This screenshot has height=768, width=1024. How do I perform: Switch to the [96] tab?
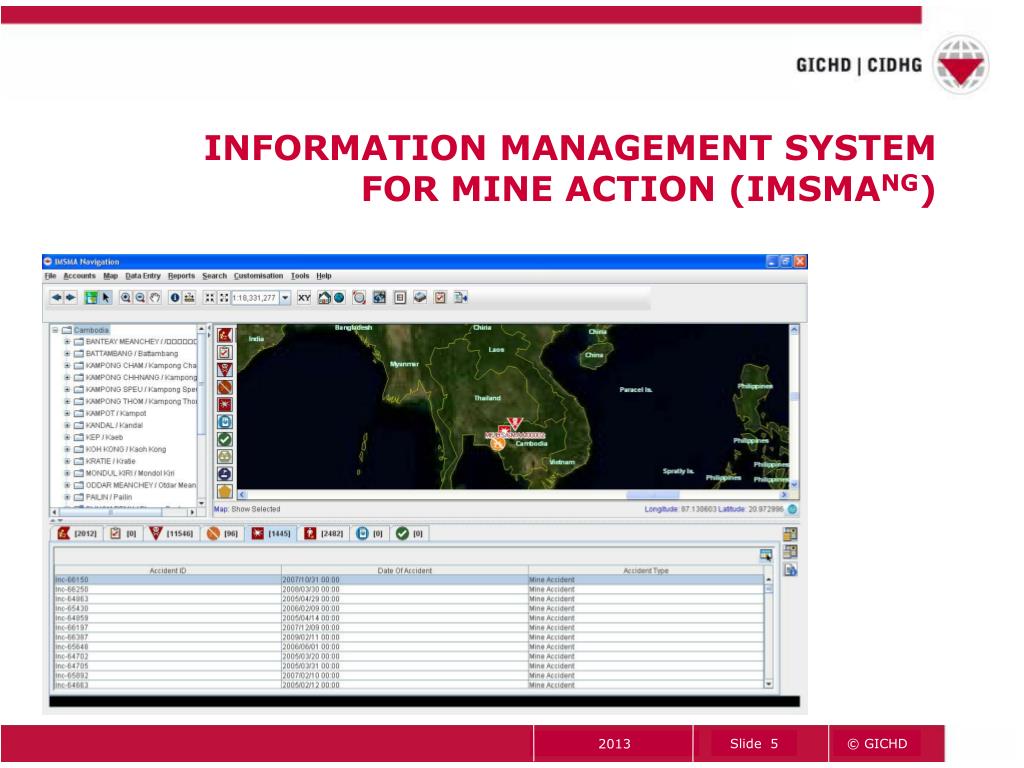[223, 534]
